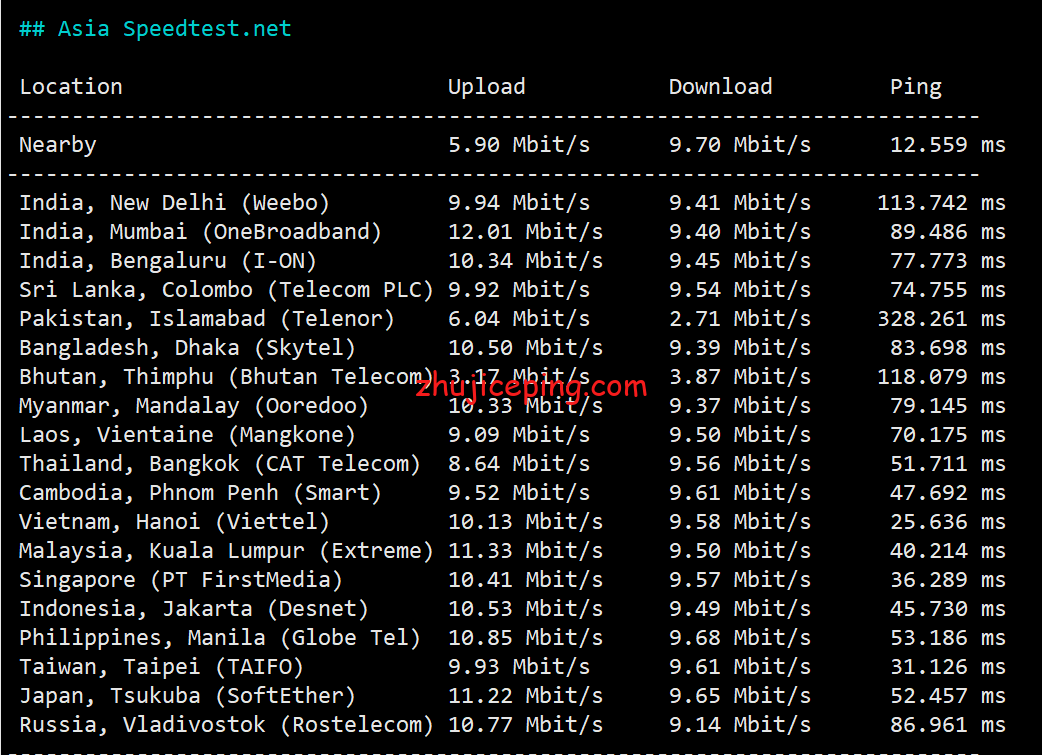Click Singapore ping '36.289 ms'
1042x755 pixels.
click(948, 580)
